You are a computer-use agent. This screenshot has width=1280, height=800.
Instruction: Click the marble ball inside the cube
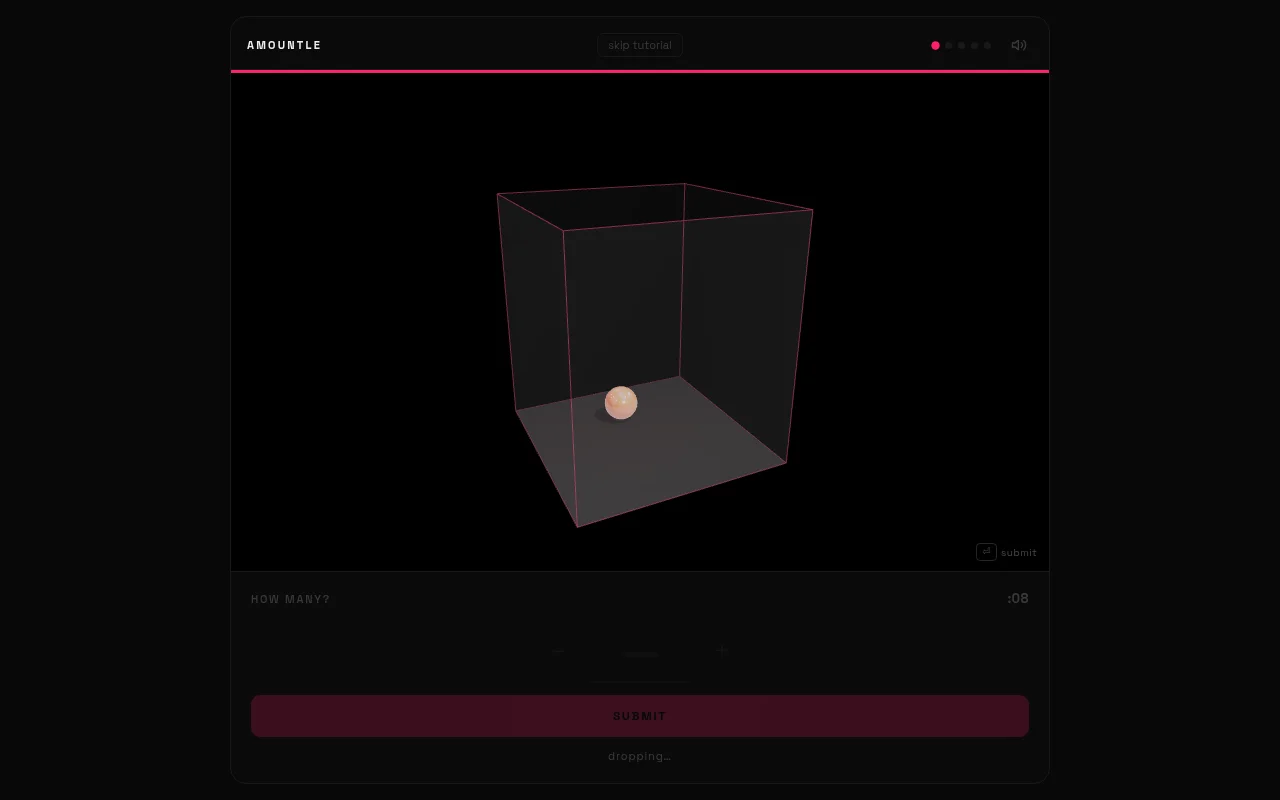coord(621,403)
